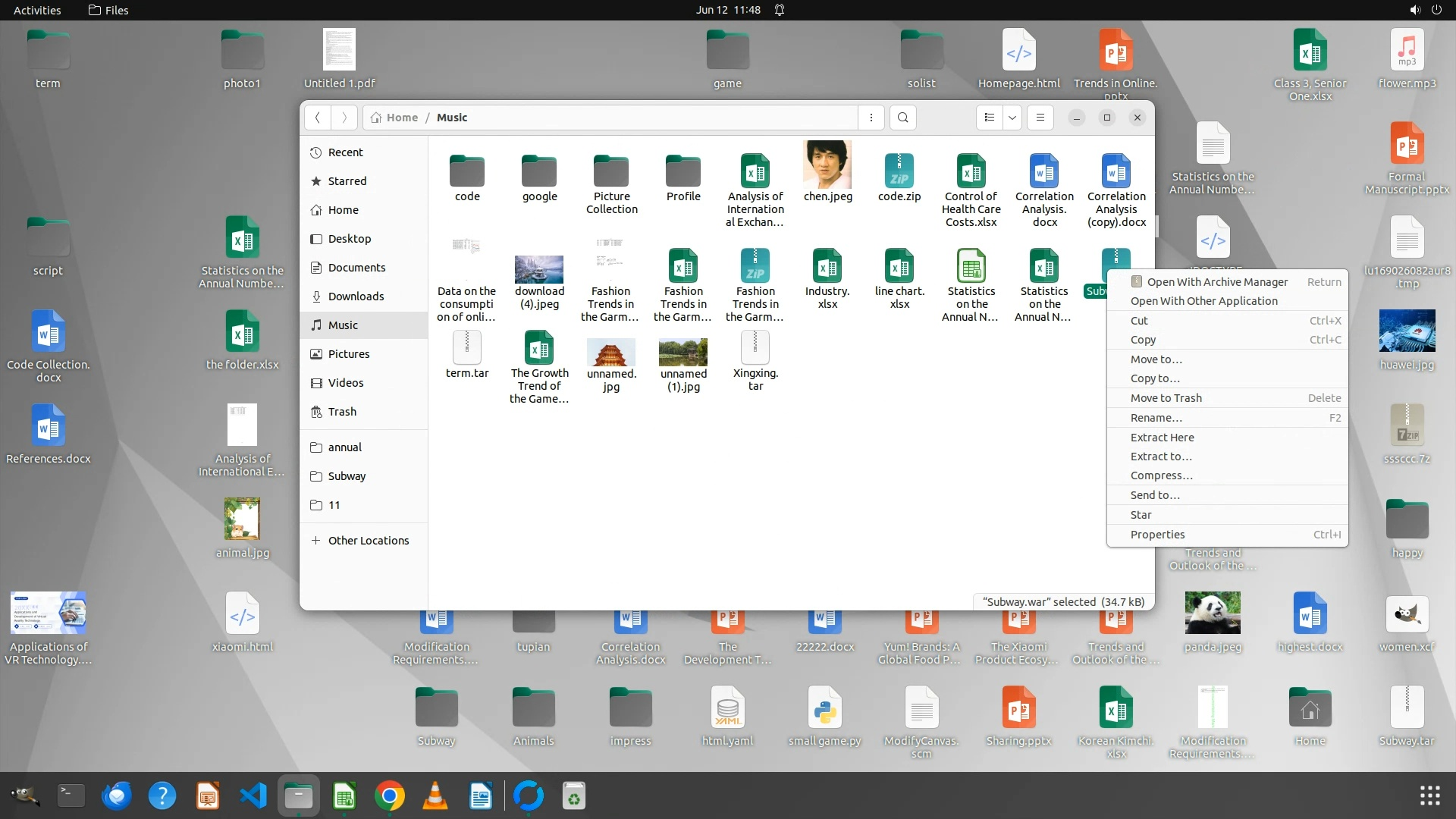Open the system volume and power menu
This screenshot has height=819, width=1456.
coord(1425,10)
